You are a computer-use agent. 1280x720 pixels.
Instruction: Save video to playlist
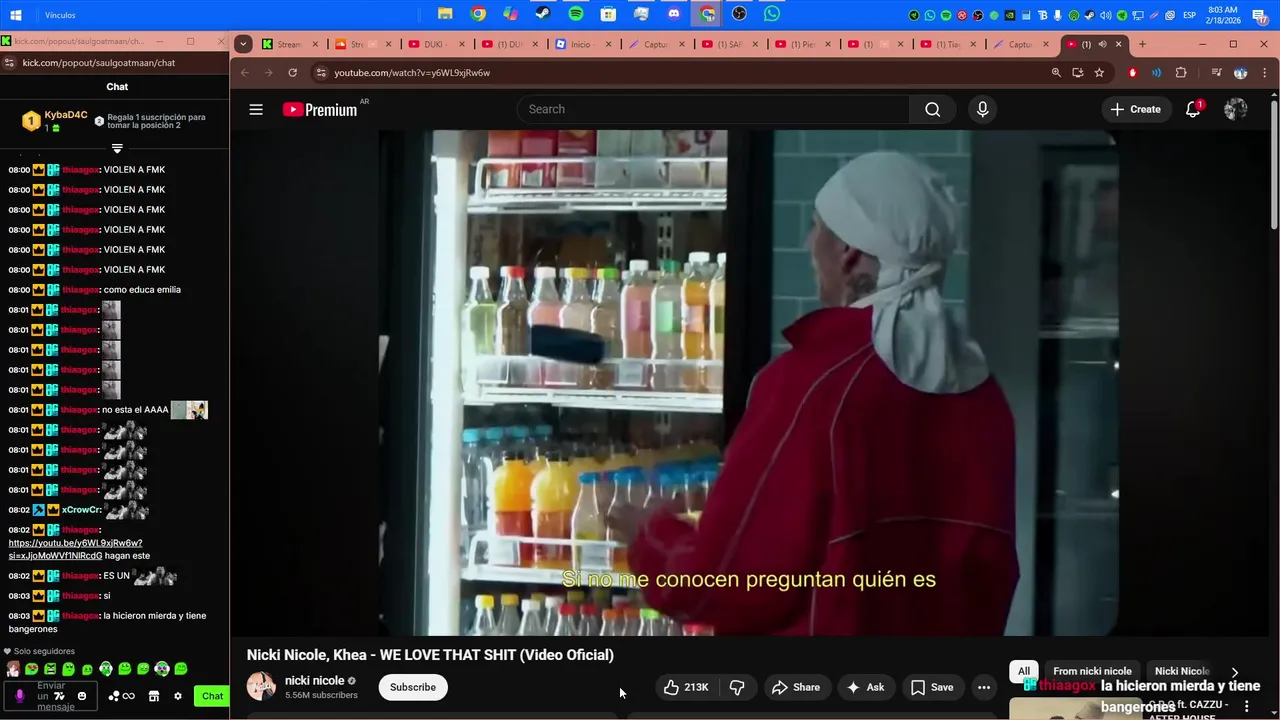pos(932,687)
